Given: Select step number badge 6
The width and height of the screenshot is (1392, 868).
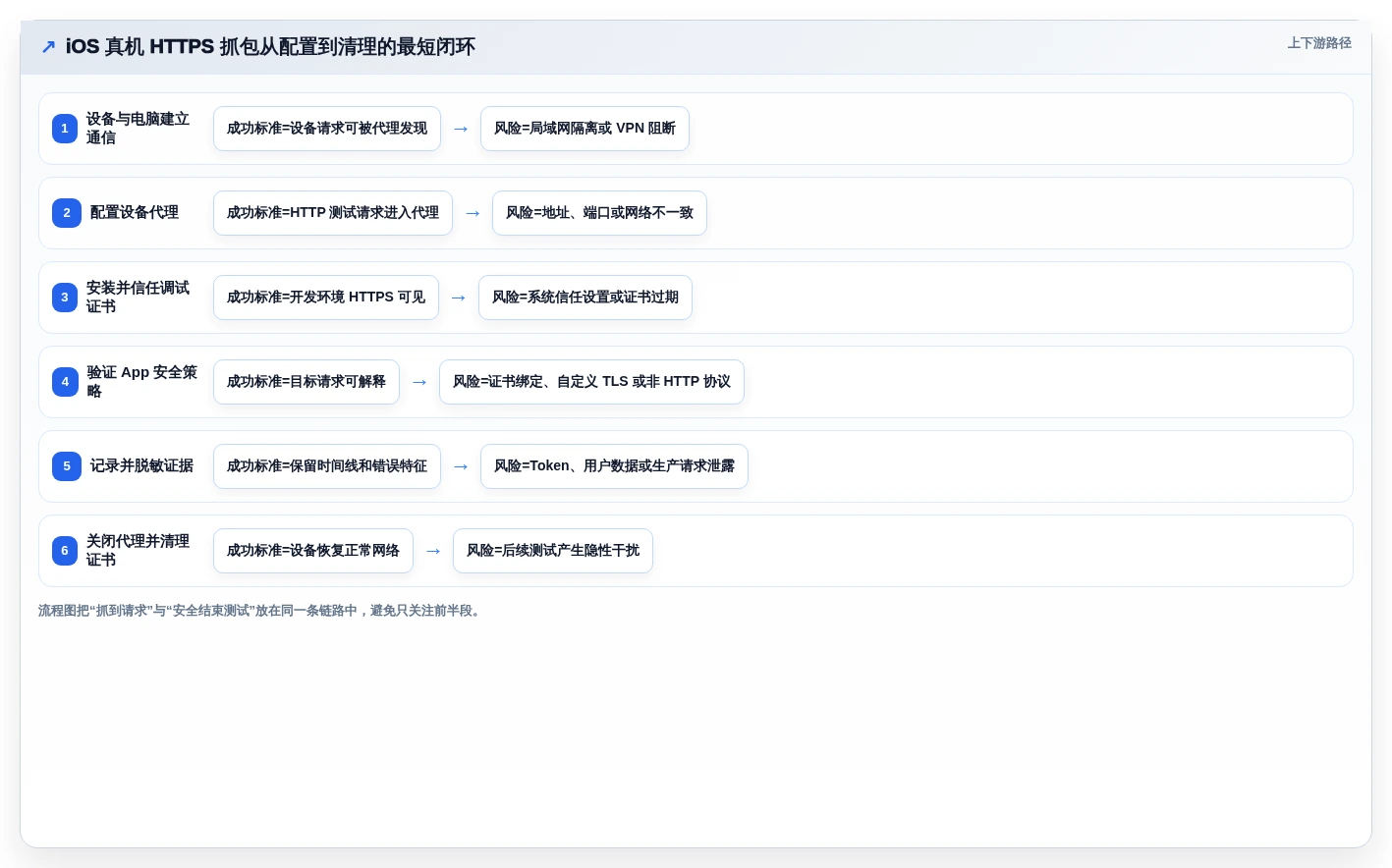Looking at the screenshot, I should 65,551.
